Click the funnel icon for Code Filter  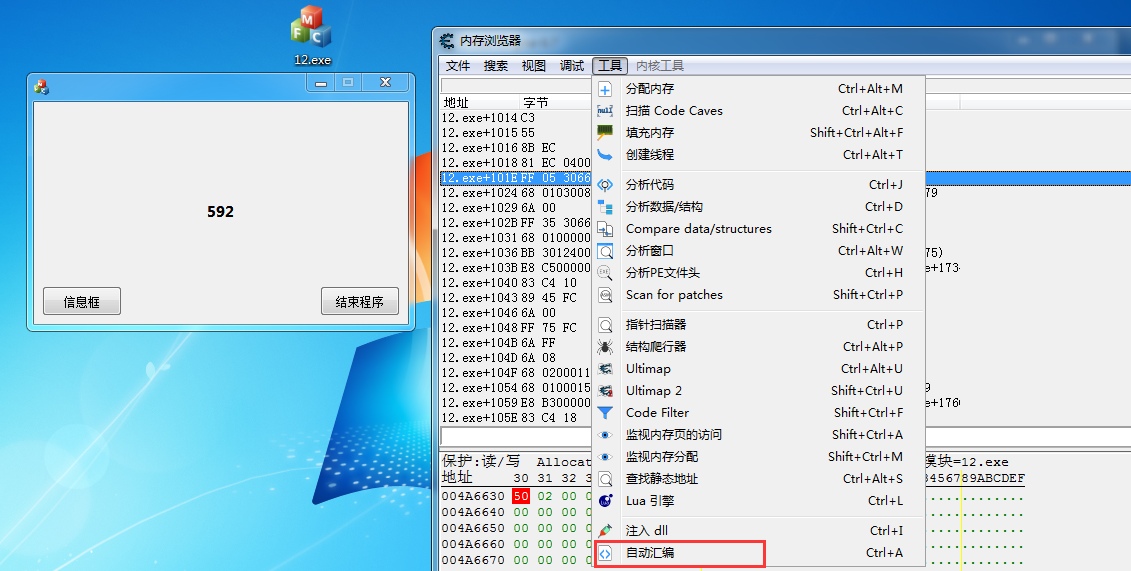coord(605,413)
